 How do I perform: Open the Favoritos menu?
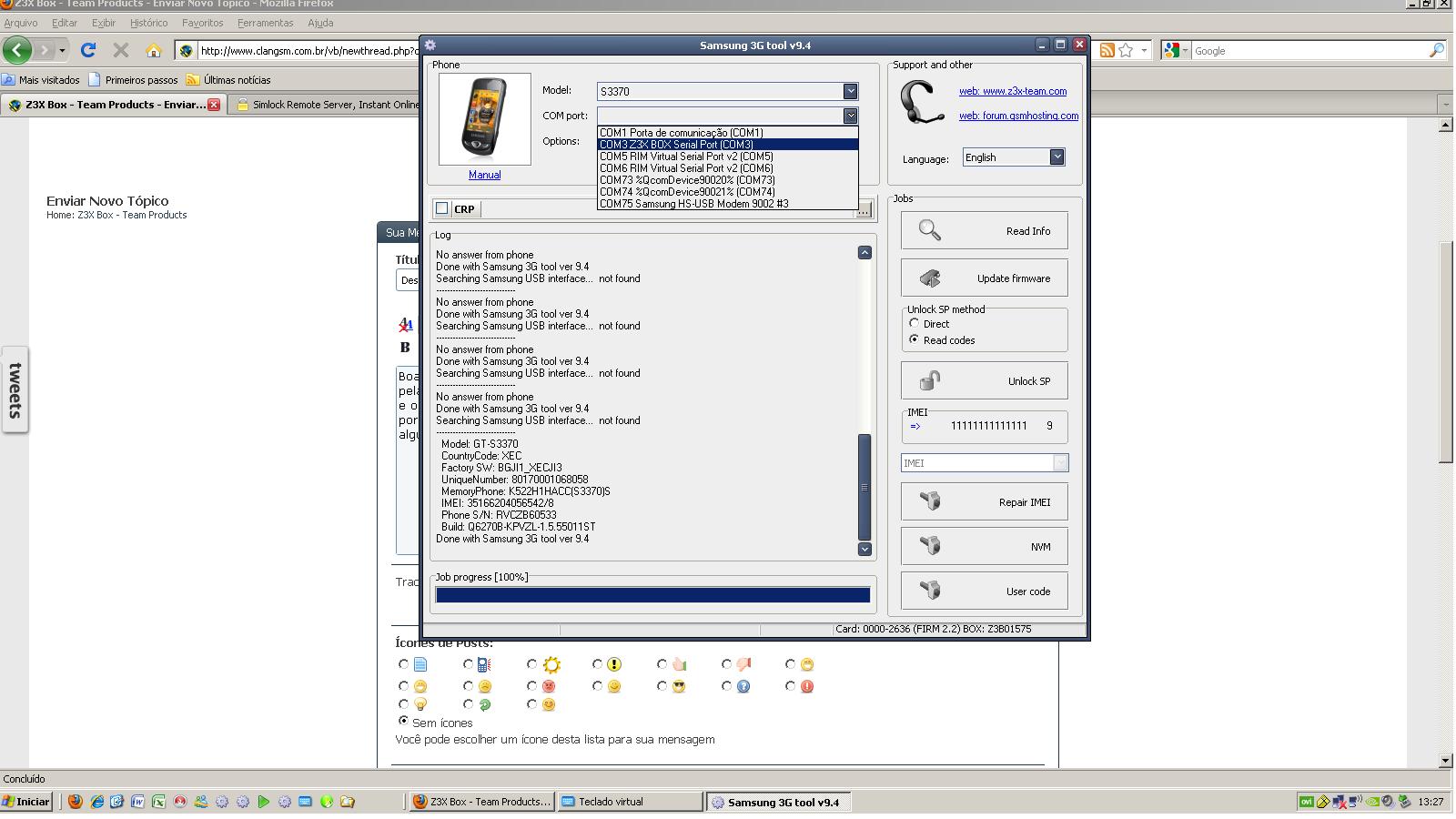(202, 23)
